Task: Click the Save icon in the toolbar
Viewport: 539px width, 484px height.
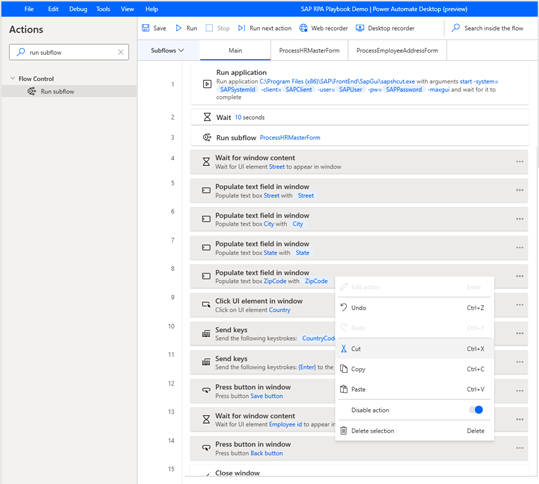Action: point(146,28)
